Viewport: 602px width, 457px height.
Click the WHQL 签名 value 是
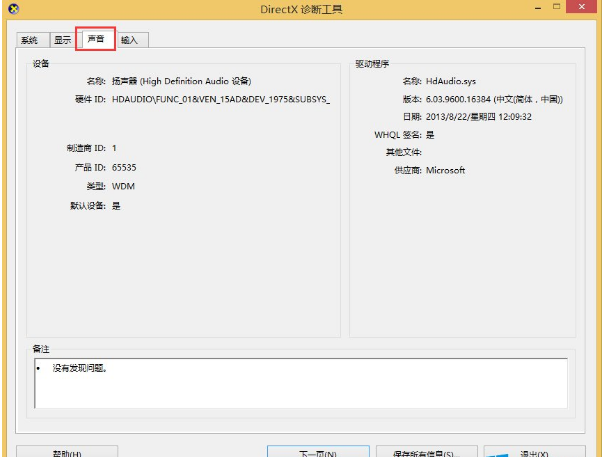coord(430,135)
